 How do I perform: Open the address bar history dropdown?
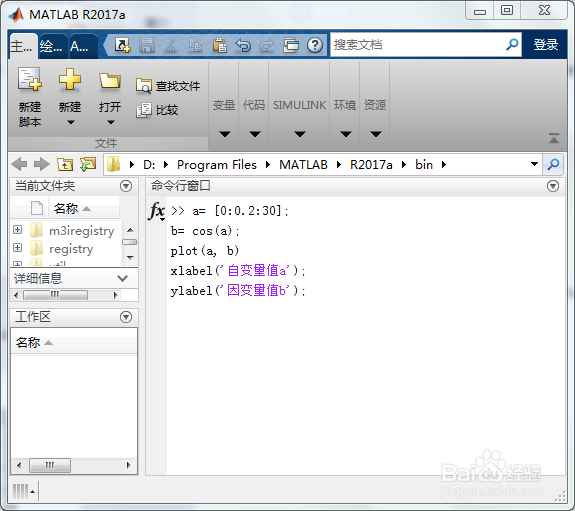[x=534, y=164]
